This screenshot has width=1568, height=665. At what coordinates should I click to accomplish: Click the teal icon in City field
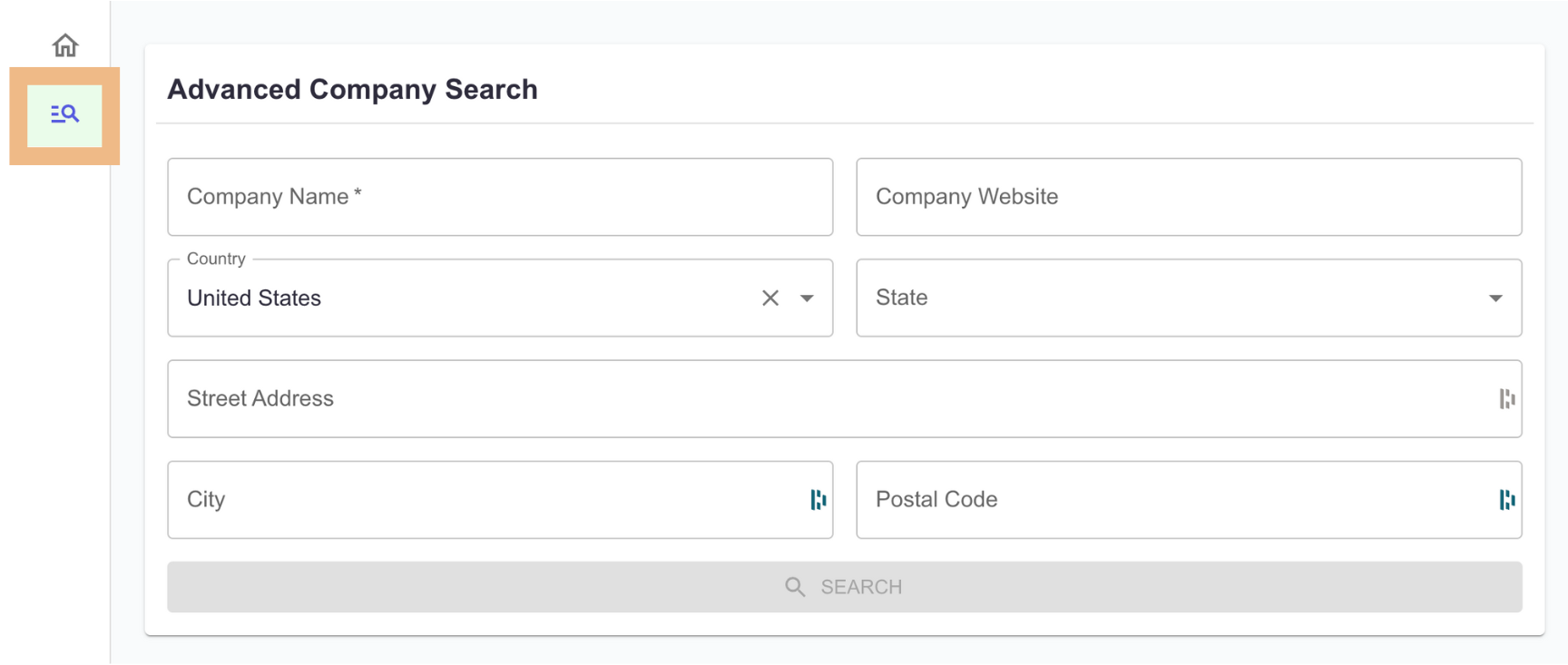click(818, 499)
